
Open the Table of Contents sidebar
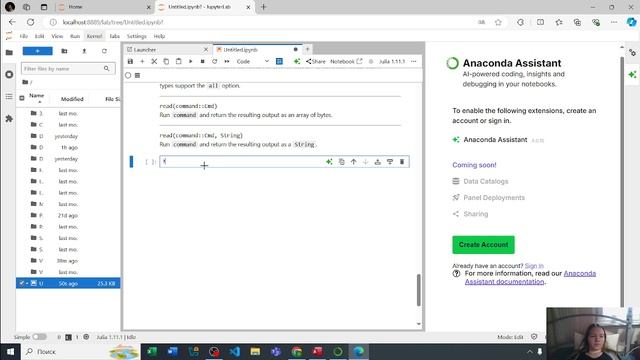(9, 97)
